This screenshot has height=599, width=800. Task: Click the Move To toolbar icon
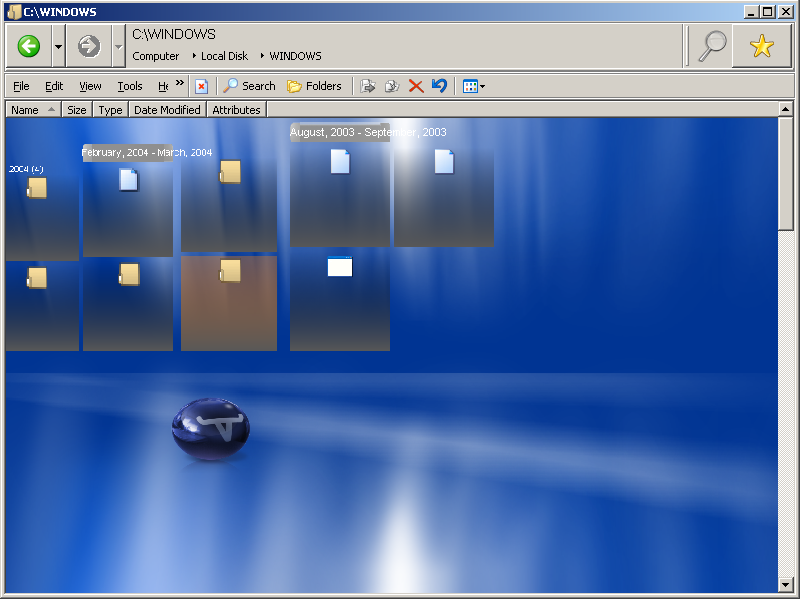(368, 86)
